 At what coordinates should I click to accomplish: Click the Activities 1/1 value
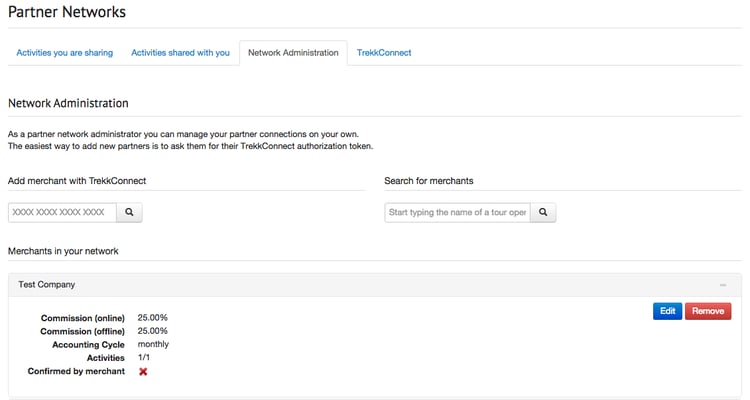[x=145, y=357]
